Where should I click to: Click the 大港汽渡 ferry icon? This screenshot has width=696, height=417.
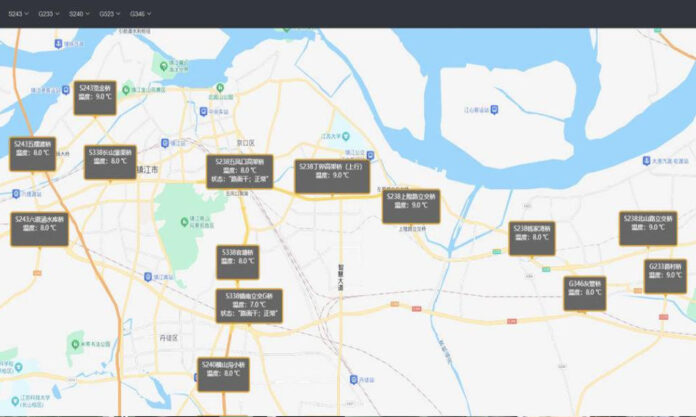coord(647,161)
